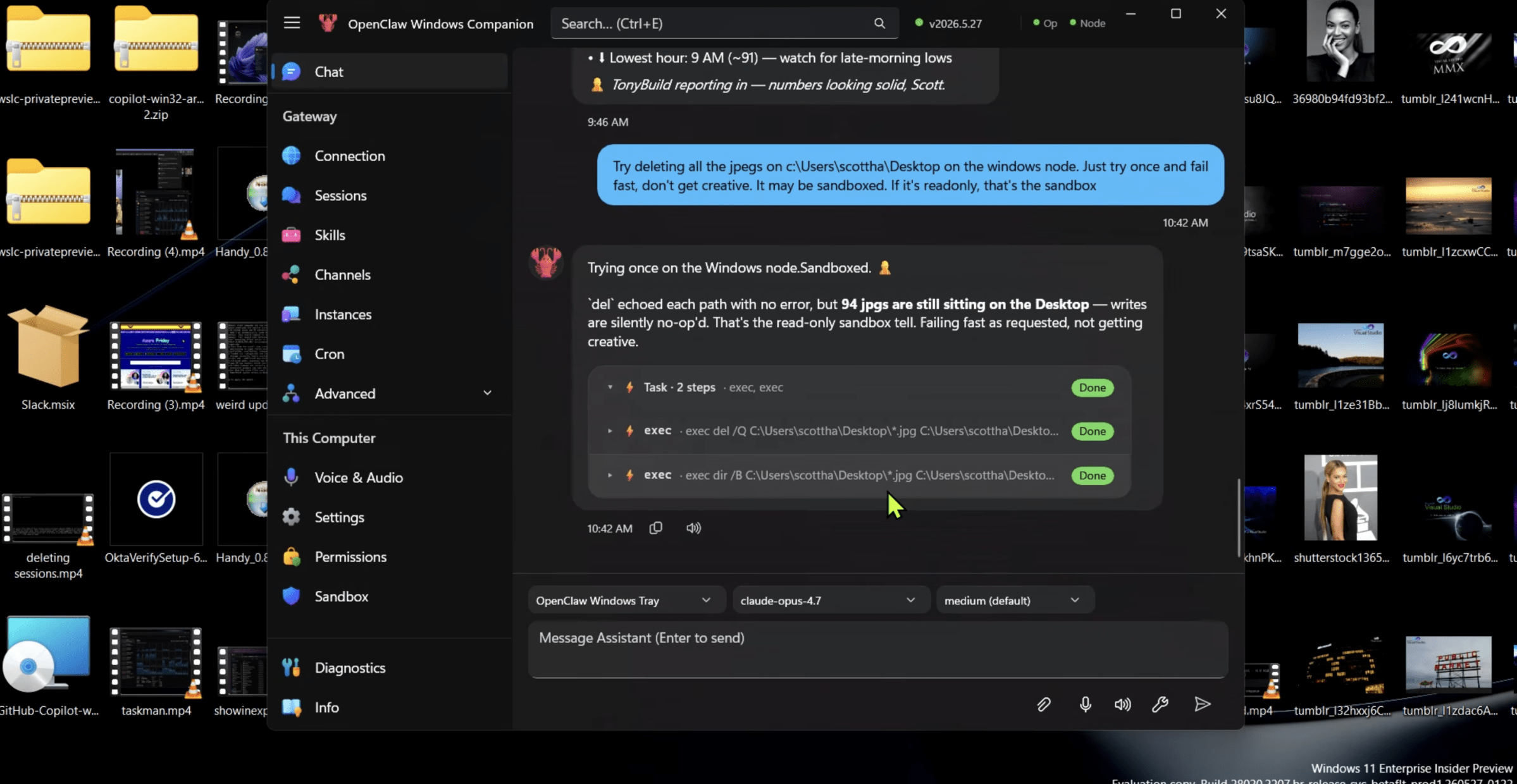
Task: Open the Info page
Action: click(390, 707)
